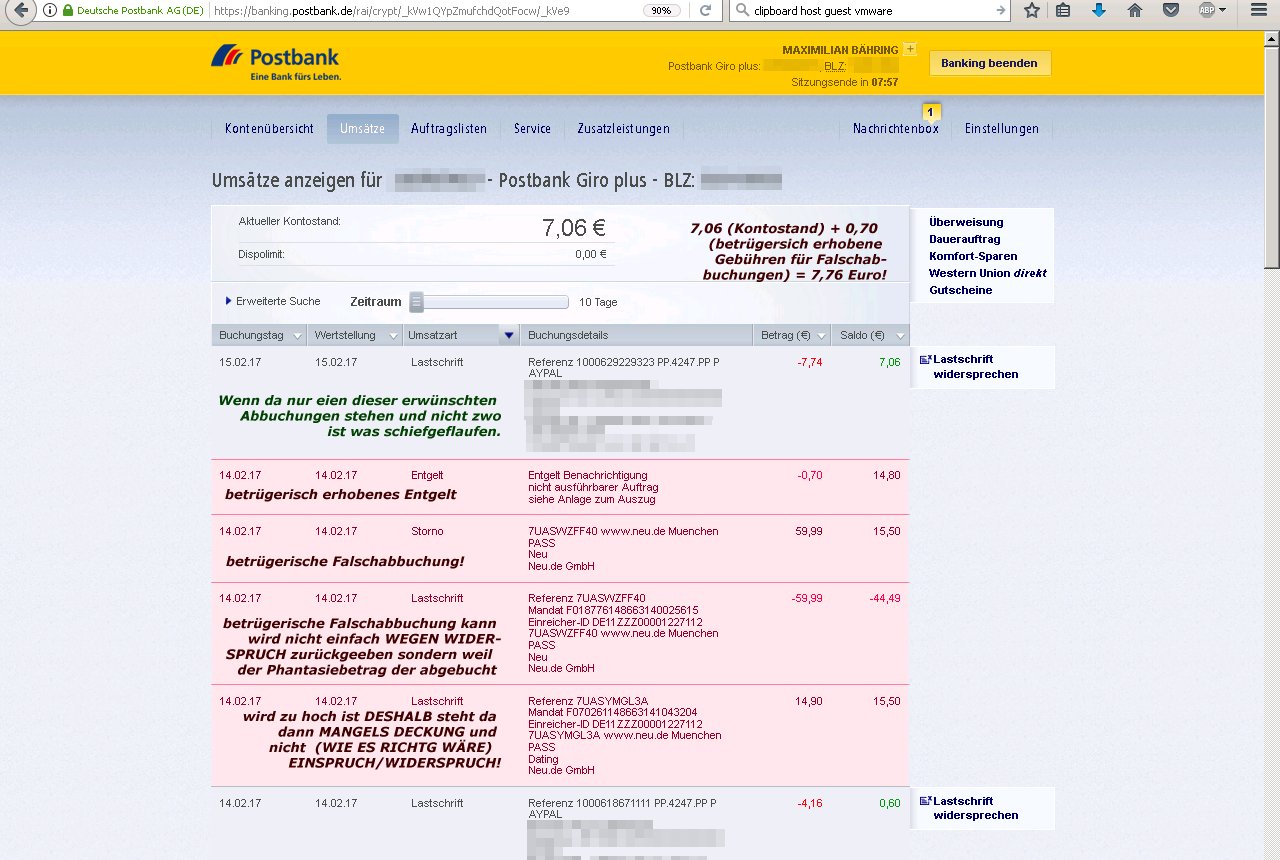
Task: Go back with the browser back arrow
Action: click(x=19, y=11)
